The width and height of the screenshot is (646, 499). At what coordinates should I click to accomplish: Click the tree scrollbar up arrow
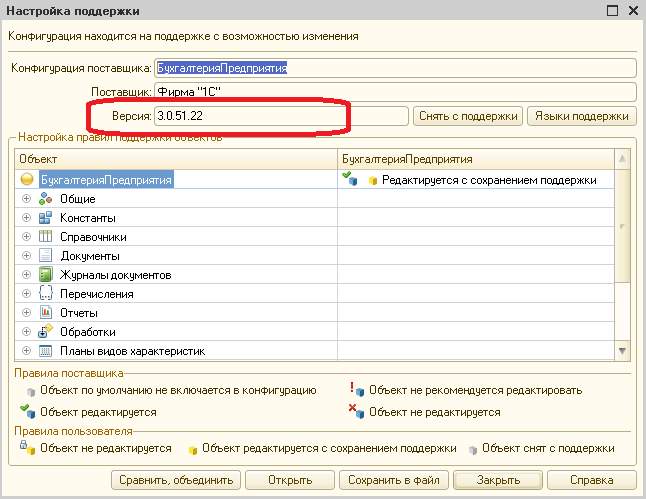coord(623,159)
